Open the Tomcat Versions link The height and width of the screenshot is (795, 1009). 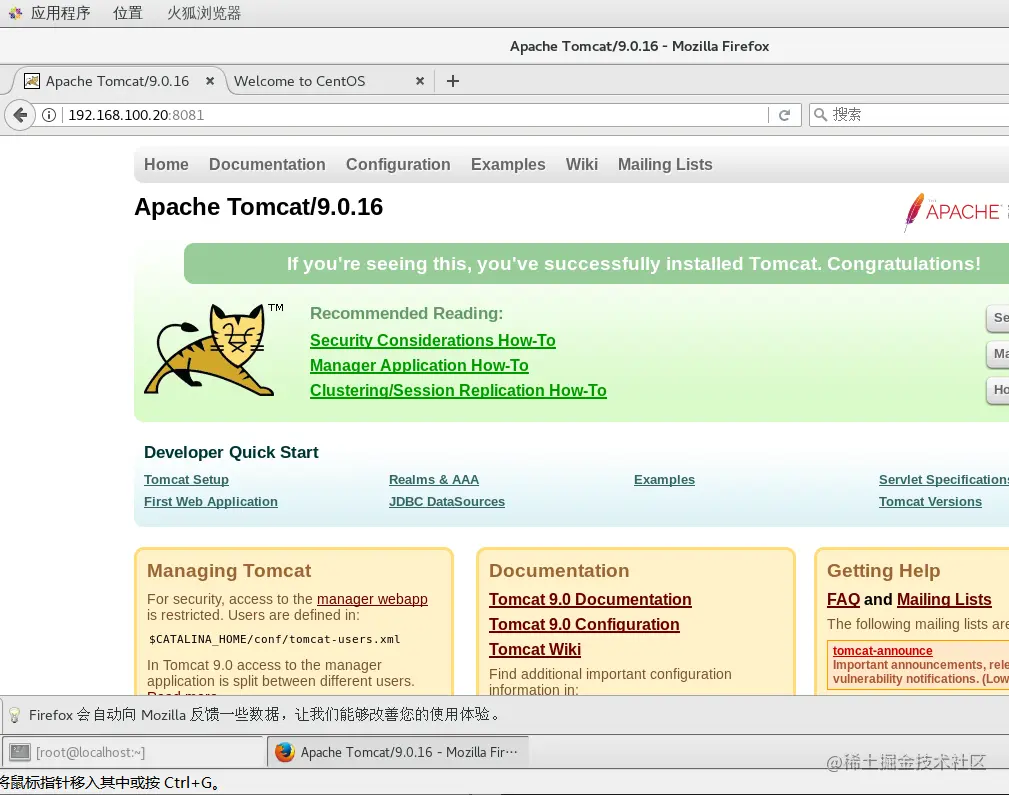(930, 501)
